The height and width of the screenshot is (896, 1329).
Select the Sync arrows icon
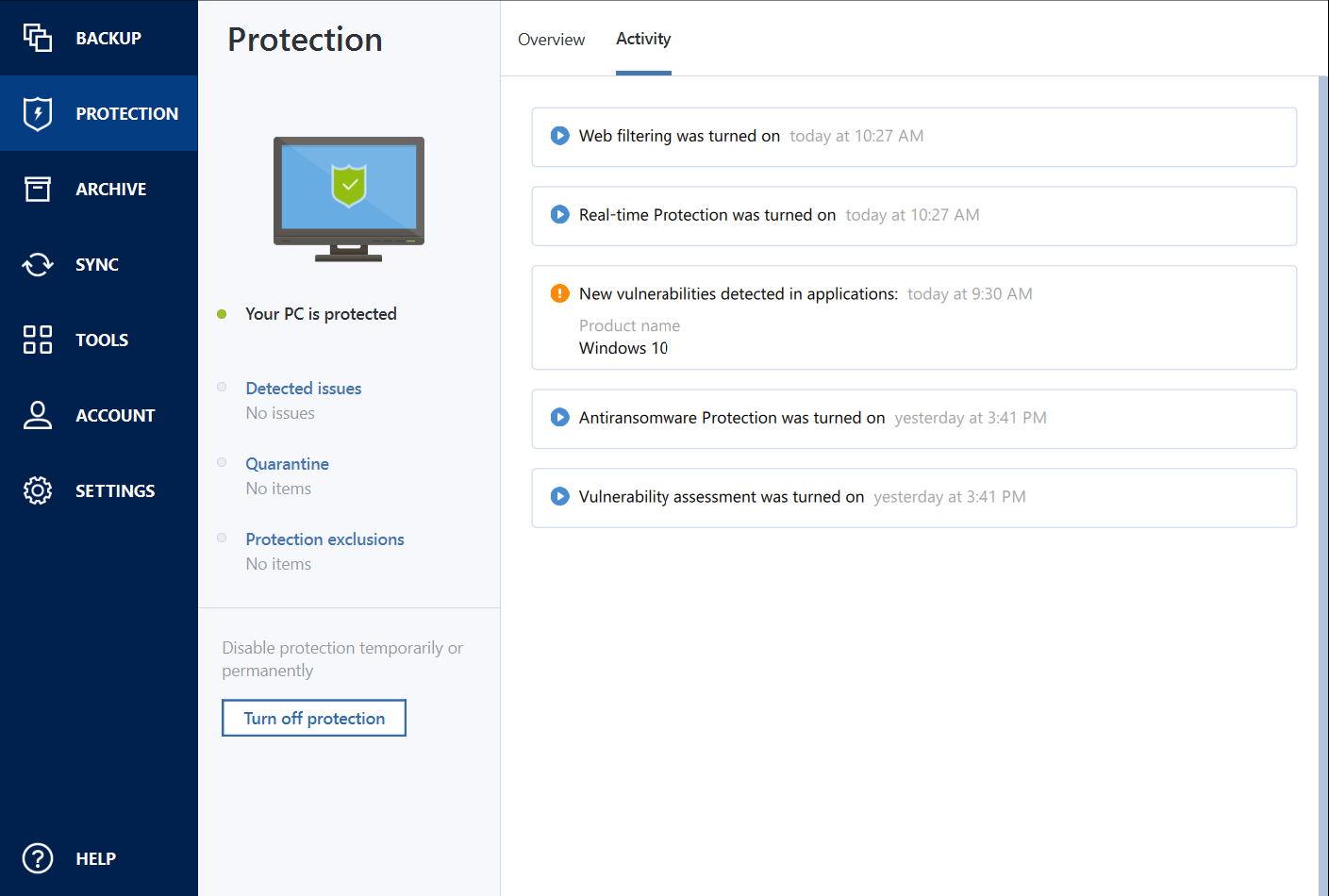coord(38,264)
